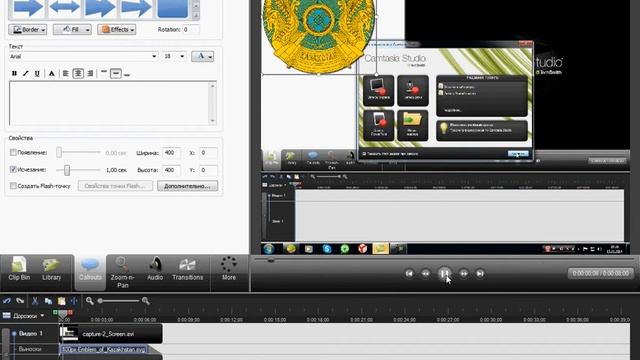Click the timeline zoom slider handle
640x360 pixels.
point(100,301)
